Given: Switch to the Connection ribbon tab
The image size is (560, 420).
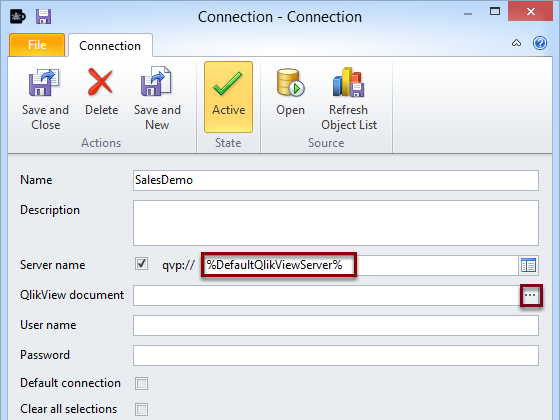Looking at the screenshot, I should pyautogui.click(x=110, y=45).
